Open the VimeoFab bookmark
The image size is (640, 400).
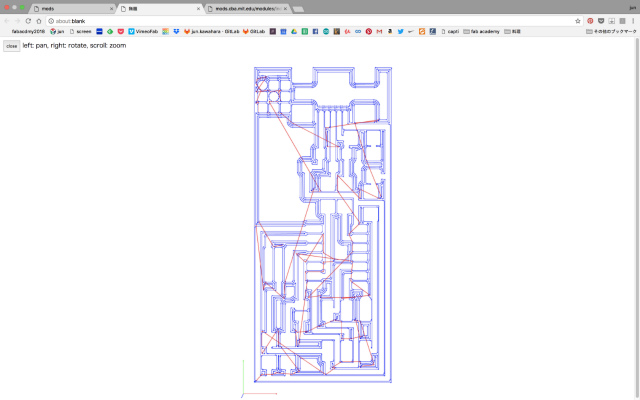[143, 31]
